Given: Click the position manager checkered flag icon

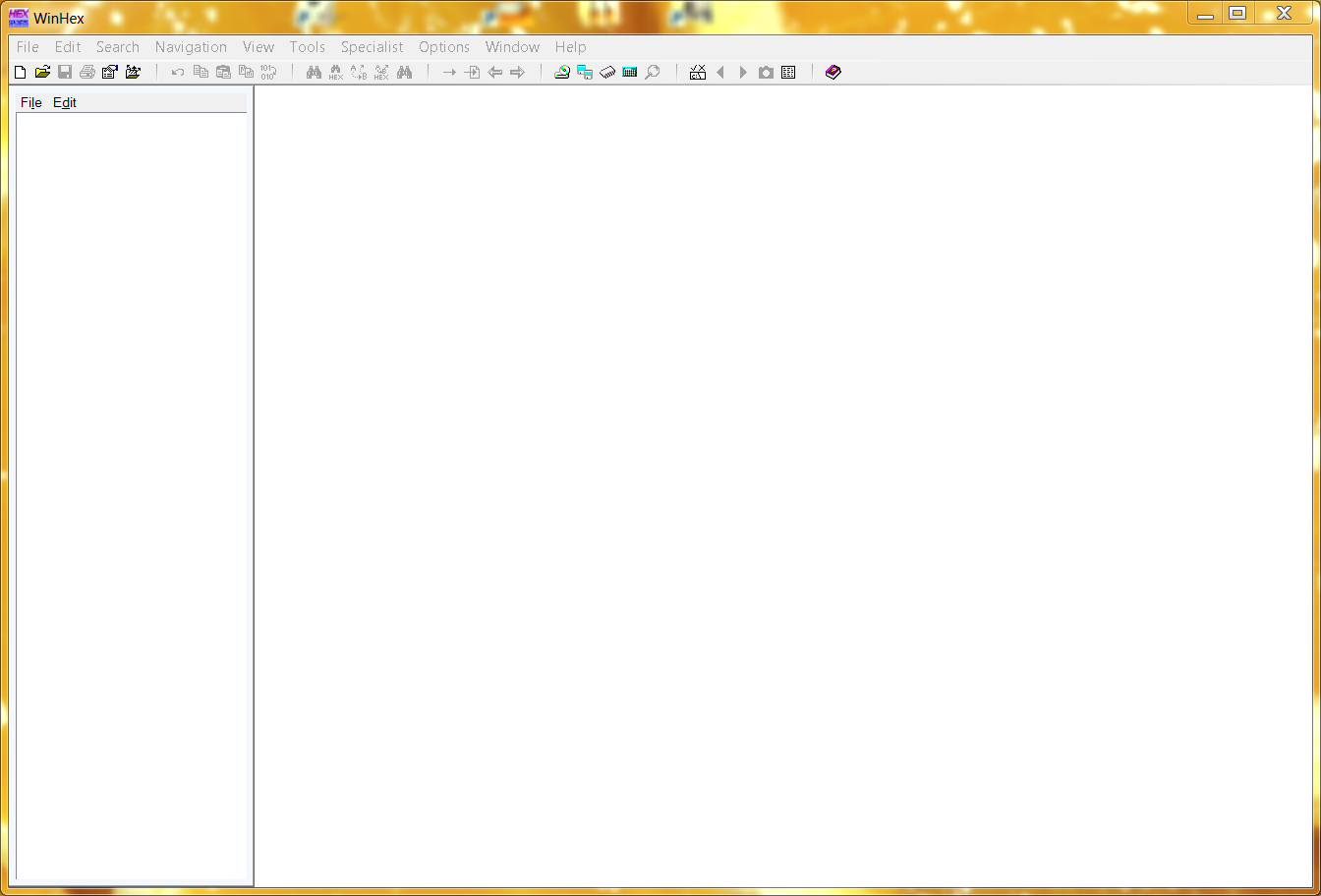Looking at the screenshot, I should (698, 72).
